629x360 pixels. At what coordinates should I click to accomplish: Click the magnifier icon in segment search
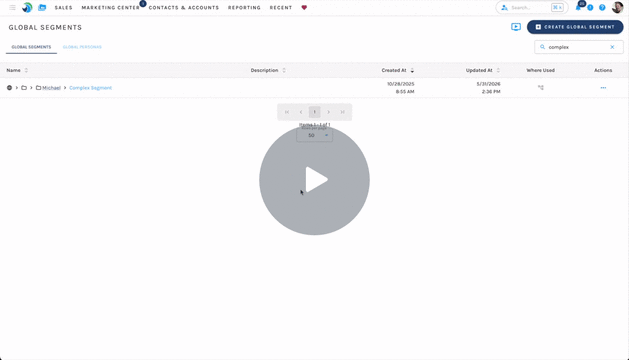click(x=542, y=47)
